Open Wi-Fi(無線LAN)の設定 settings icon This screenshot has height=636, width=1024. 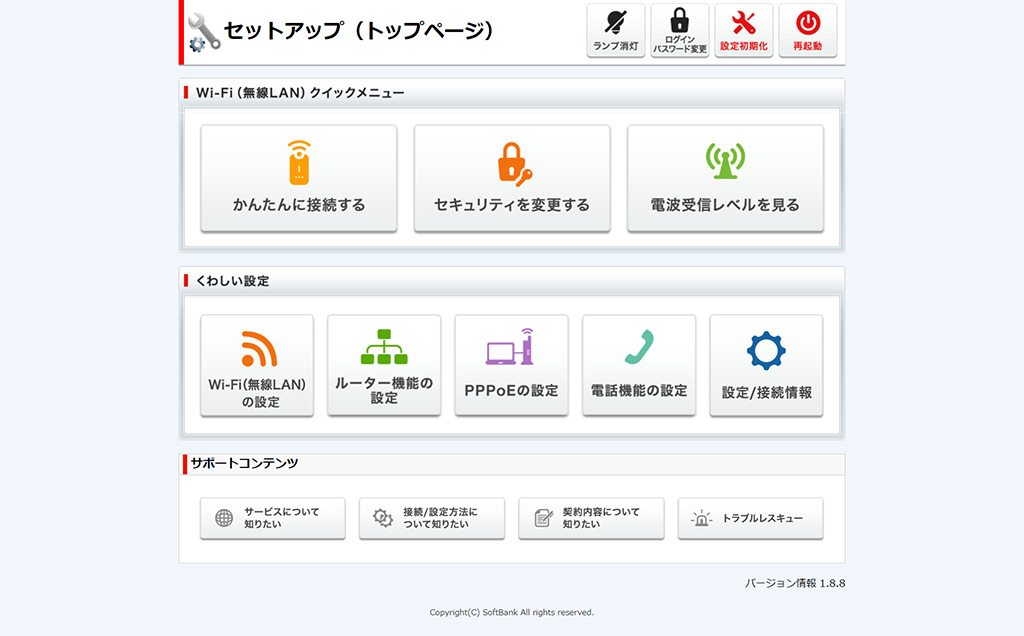(256, 366)
